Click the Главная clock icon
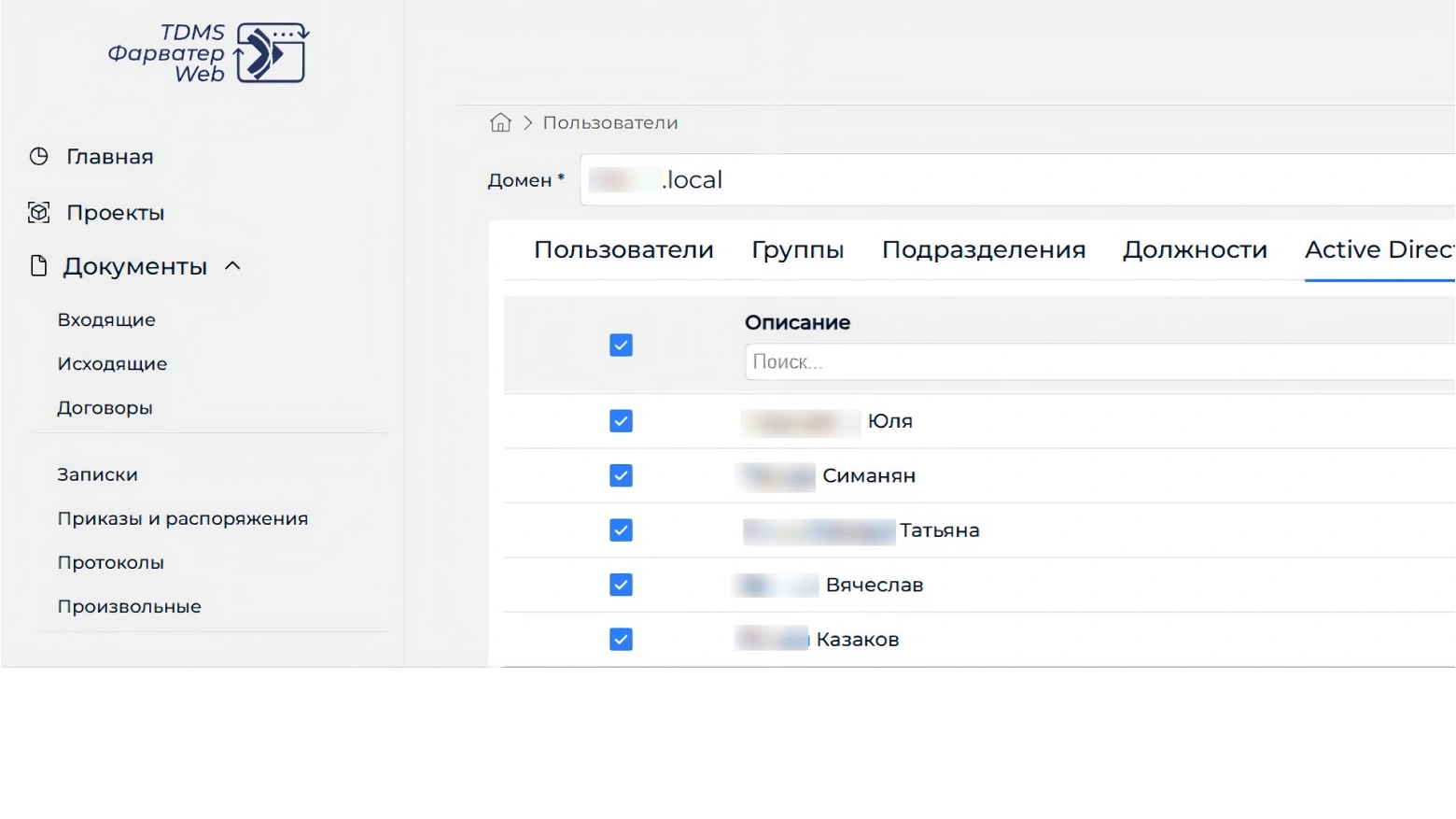The height and width of the screenshot is (819, 1456). [x=38, y=156]
